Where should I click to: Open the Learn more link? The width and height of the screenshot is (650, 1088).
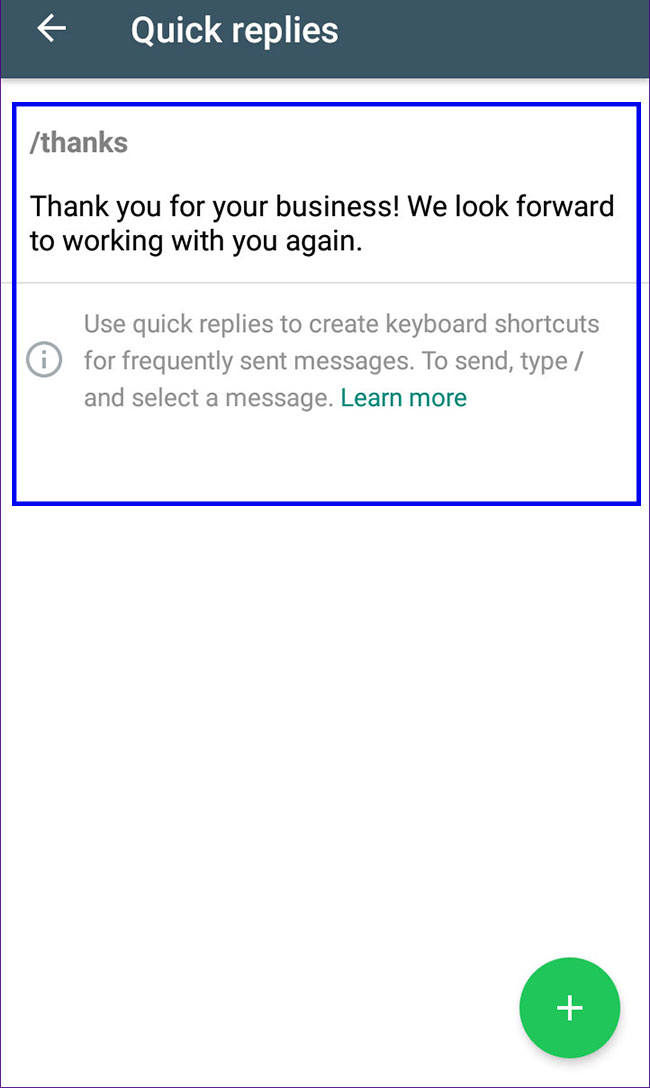coord(403,398)
